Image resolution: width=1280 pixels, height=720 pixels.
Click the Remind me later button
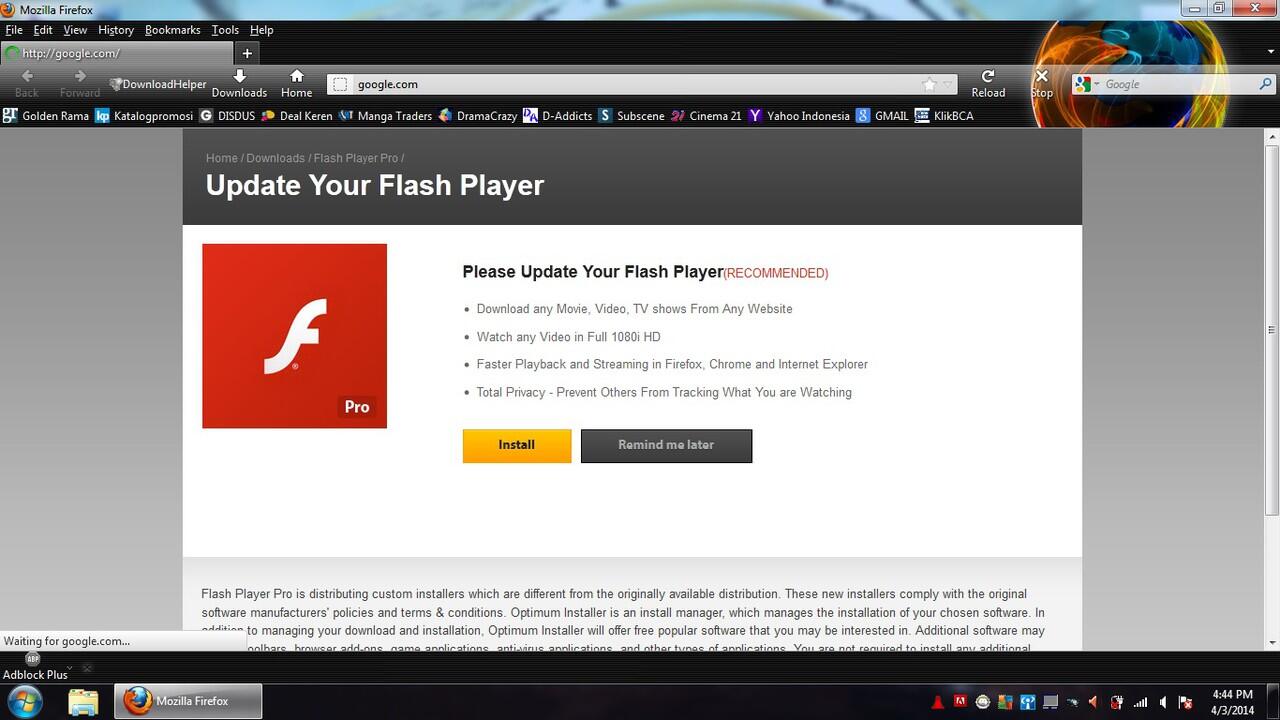tap(666, 445)
